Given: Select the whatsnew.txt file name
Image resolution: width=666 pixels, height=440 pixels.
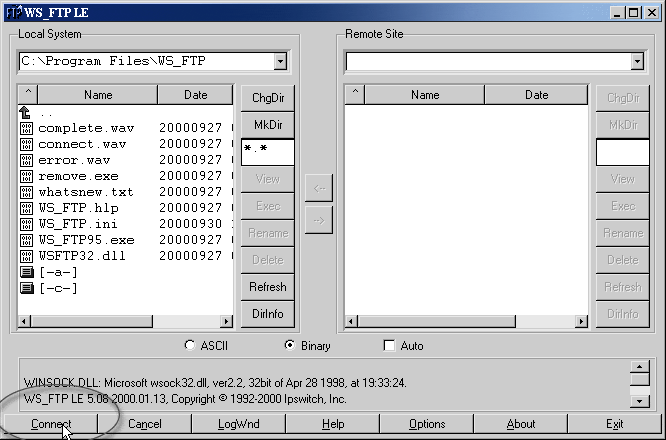Looking at the screenshot, I should tap(86, 192).
